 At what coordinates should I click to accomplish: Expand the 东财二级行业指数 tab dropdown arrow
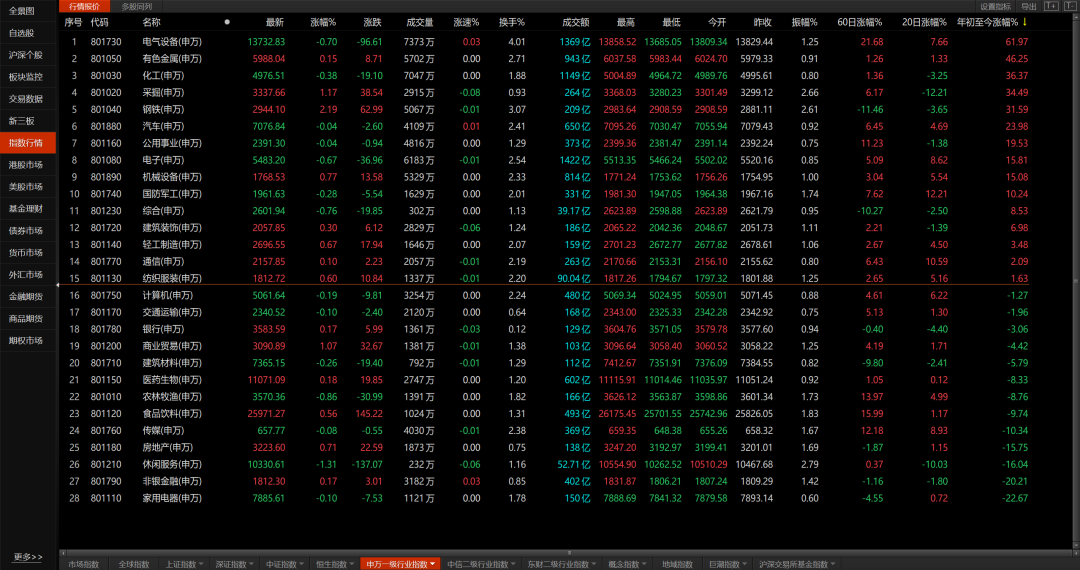[594, 564]
